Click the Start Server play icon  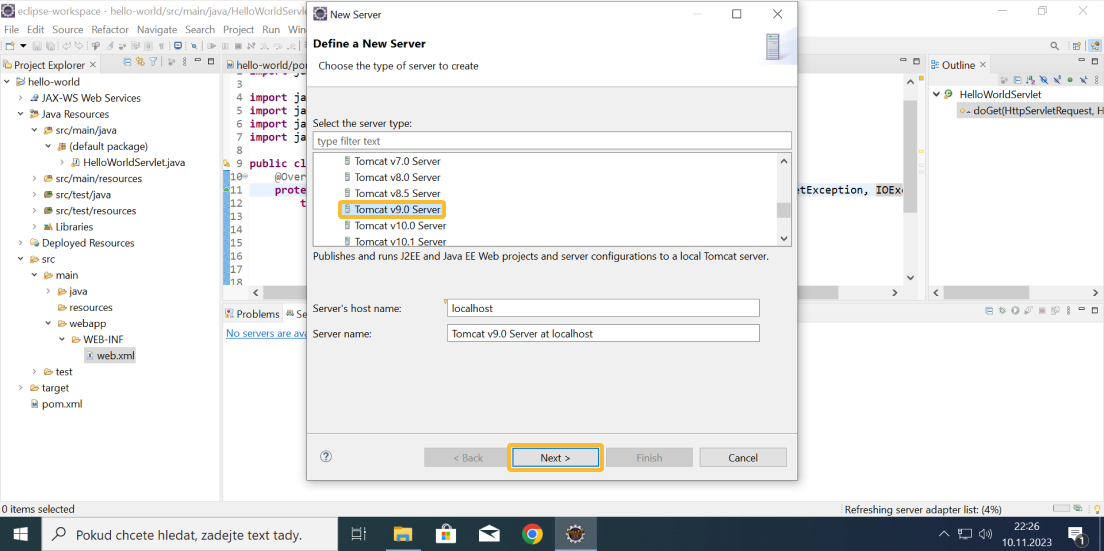(x=1015, y=310)
